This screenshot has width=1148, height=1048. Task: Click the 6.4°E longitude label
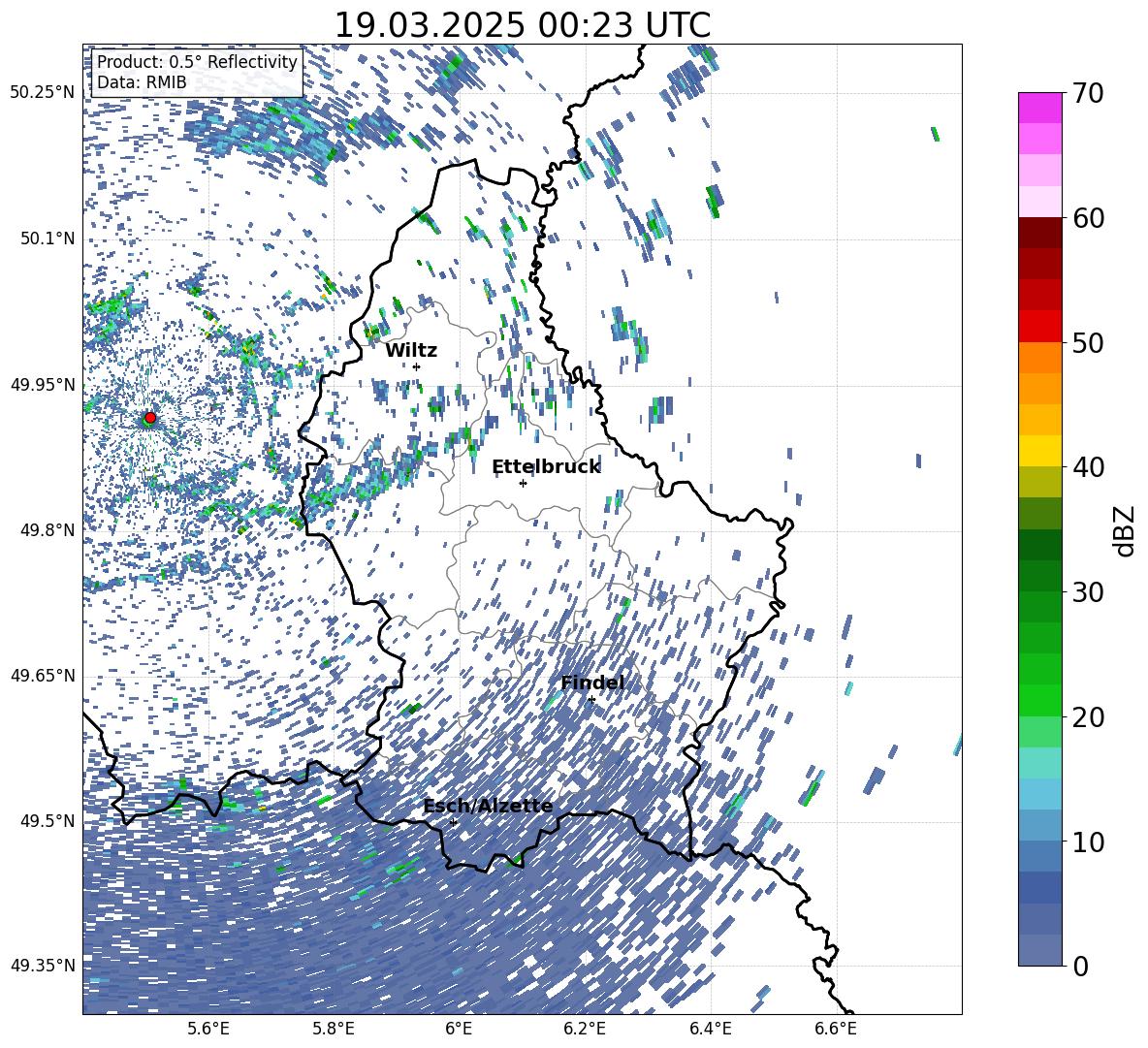pyautogui.click(x=711, y=1029)
